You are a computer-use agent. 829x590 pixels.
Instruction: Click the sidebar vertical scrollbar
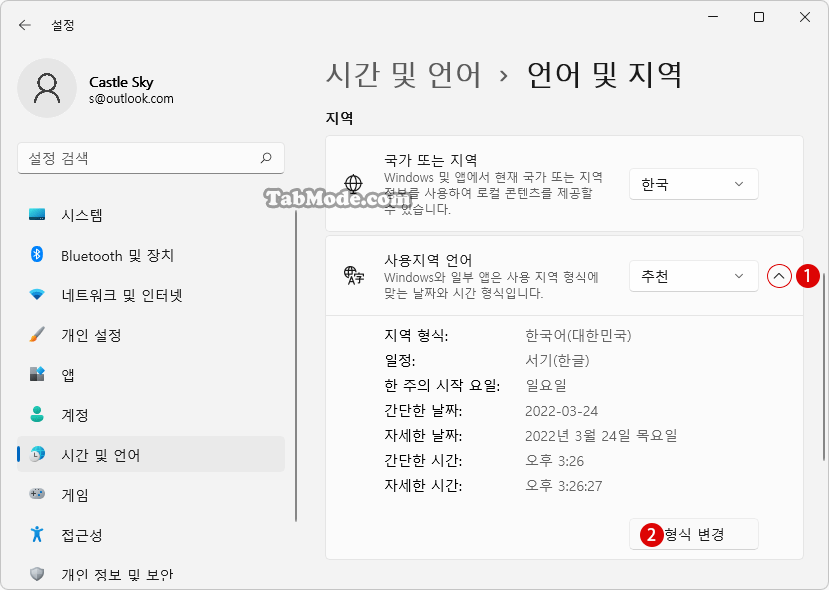tap(296, 366)
